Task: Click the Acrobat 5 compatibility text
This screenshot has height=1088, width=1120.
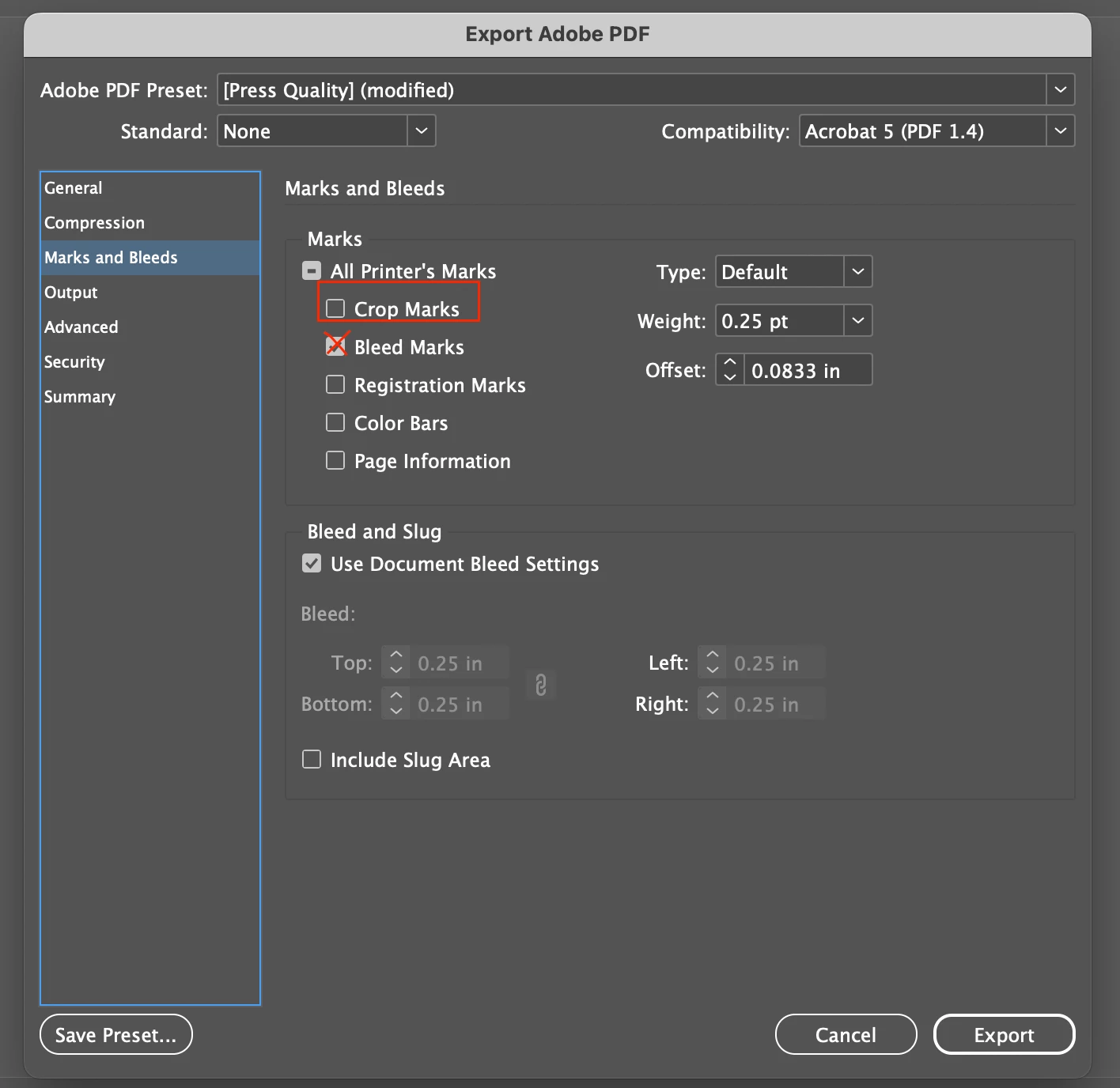Action: pyautogui.click(x=895, y=131)
